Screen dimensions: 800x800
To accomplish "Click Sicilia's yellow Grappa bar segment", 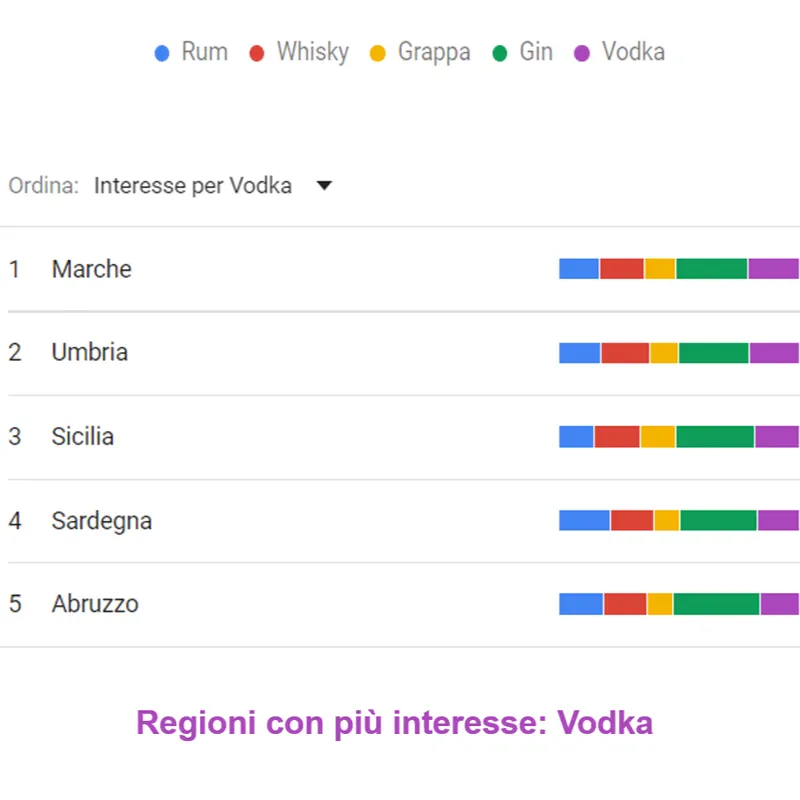I will point(657,437).
